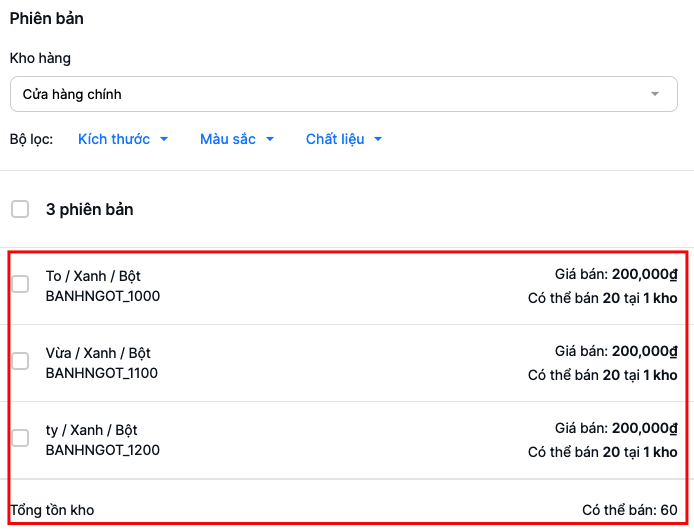Click the Cửa hàng chính dropdown arrow
This screenshot has width=694, height=531.
(655, 94)
